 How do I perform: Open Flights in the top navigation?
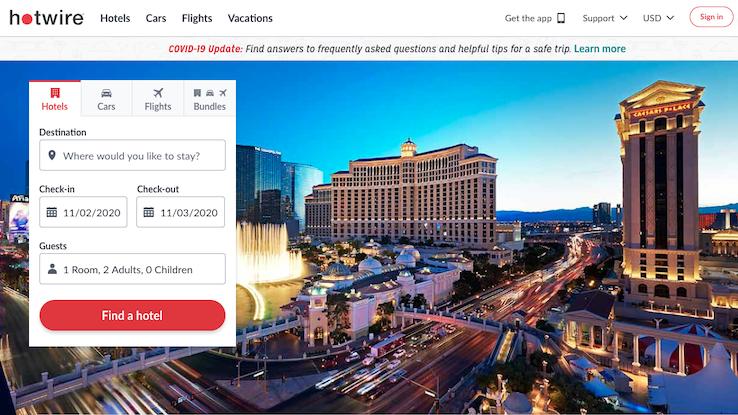pyautogui.click(x=197, y=18)
